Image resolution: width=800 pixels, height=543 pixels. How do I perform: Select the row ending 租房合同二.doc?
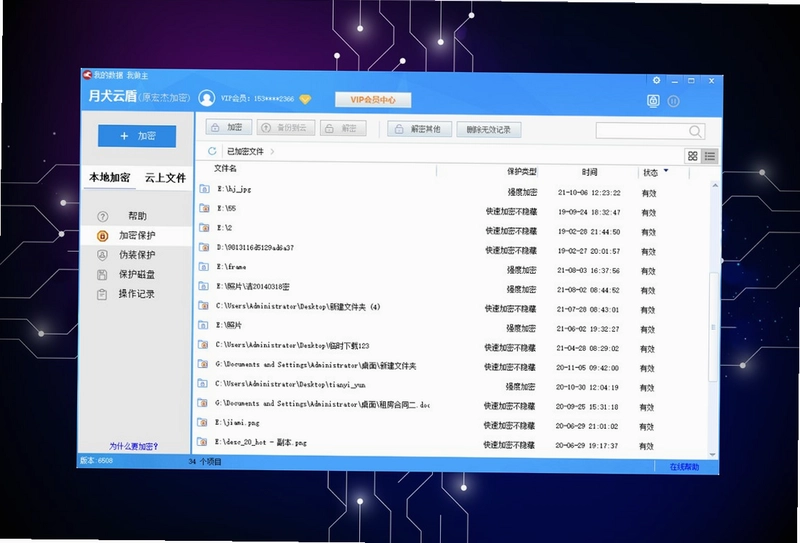pos(452,405)
